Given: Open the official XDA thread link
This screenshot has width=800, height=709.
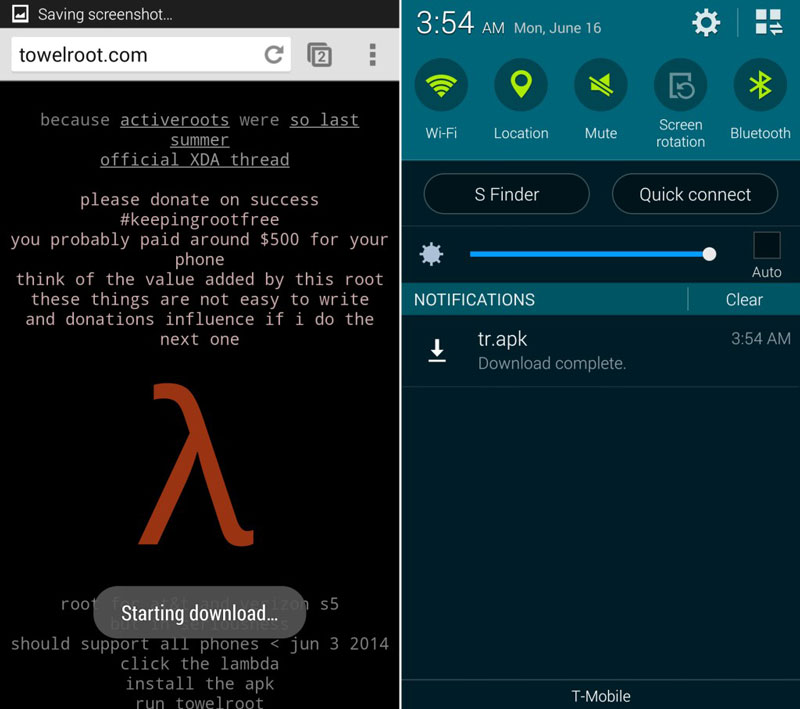Looking at the screenshot, I should pos(194,159).
